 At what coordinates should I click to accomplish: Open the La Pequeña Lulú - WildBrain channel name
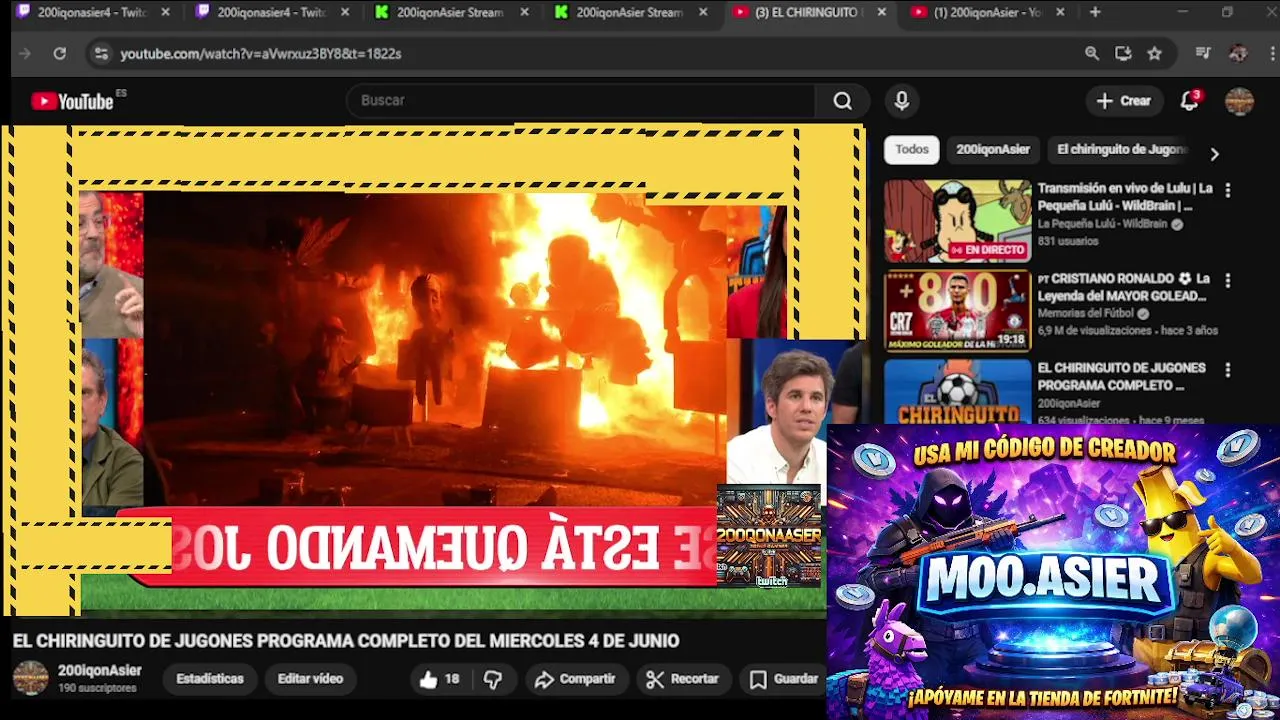(x=1102, y=224)
